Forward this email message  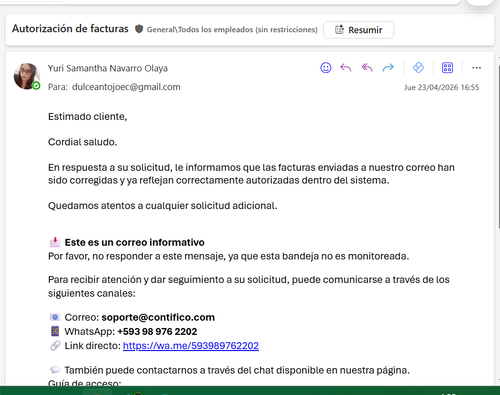(x=388, y=68)
